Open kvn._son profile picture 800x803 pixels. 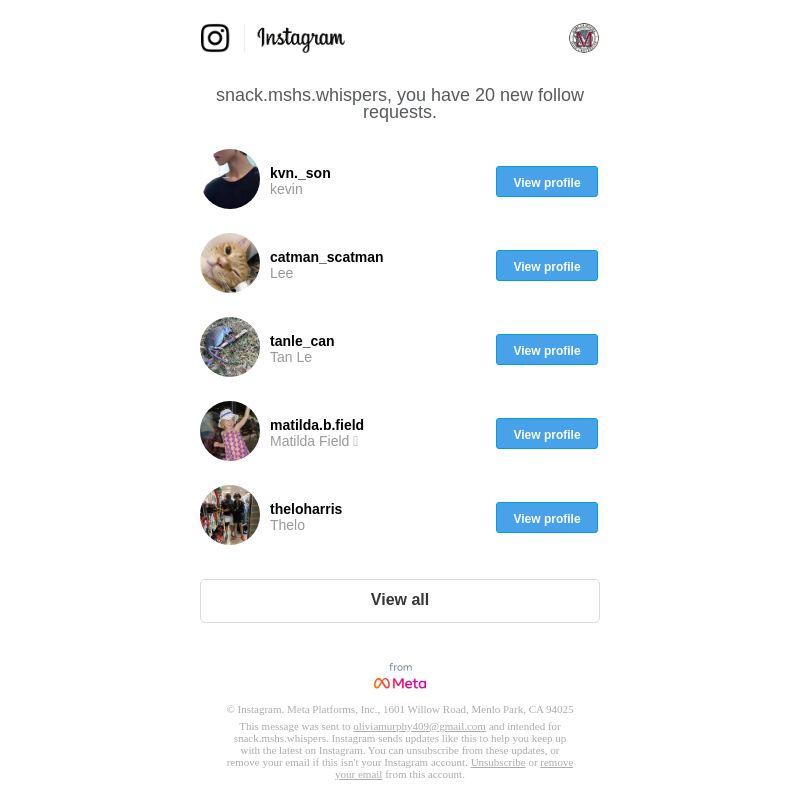(x=230, y=179)
